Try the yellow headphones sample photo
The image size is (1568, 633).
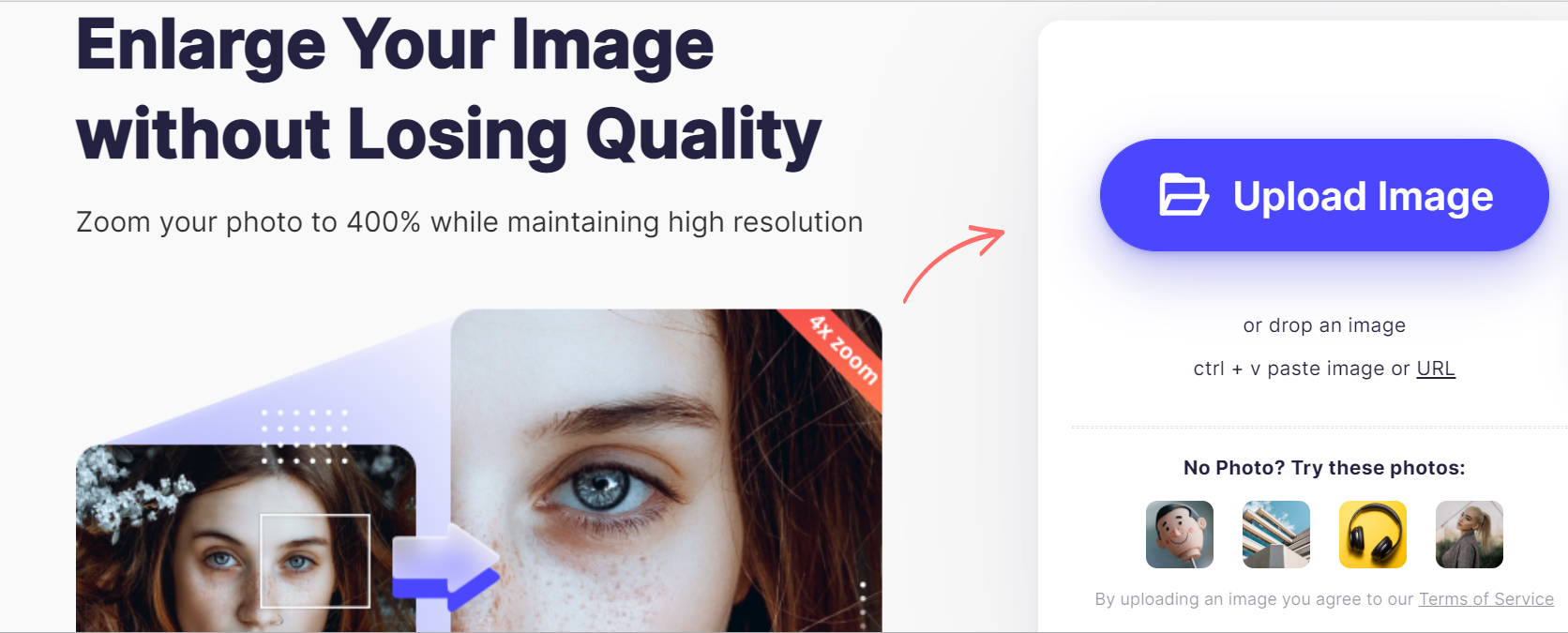(1373, 535)
